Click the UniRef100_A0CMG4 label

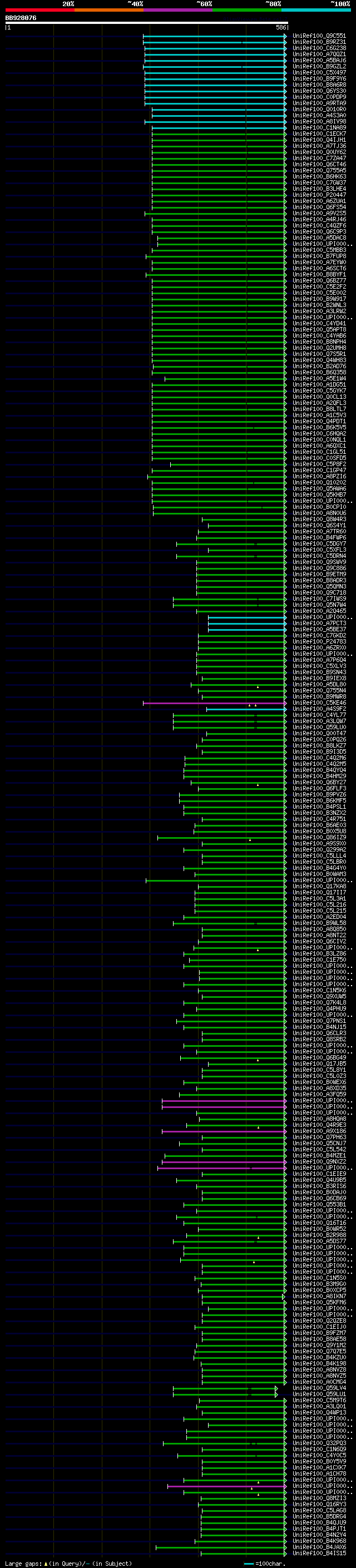click(x=319, y=1382)
